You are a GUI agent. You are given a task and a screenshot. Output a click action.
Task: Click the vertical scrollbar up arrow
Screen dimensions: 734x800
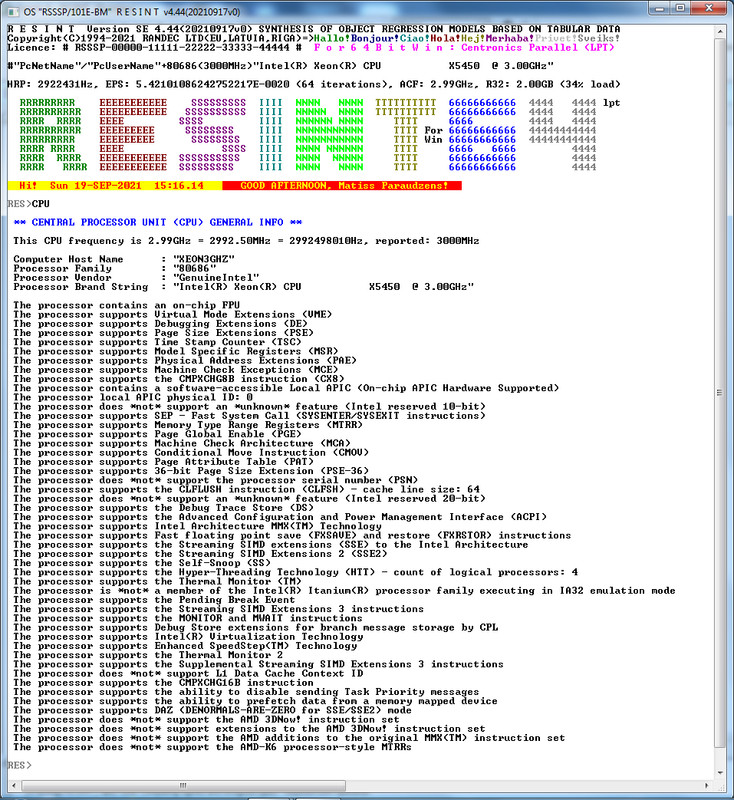point(720,31)
